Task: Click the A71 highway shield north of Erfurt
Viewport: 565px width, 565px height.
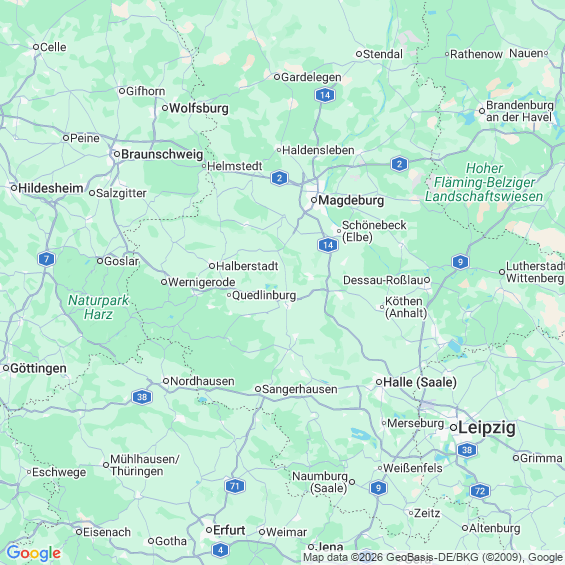Action: [235, 486]
